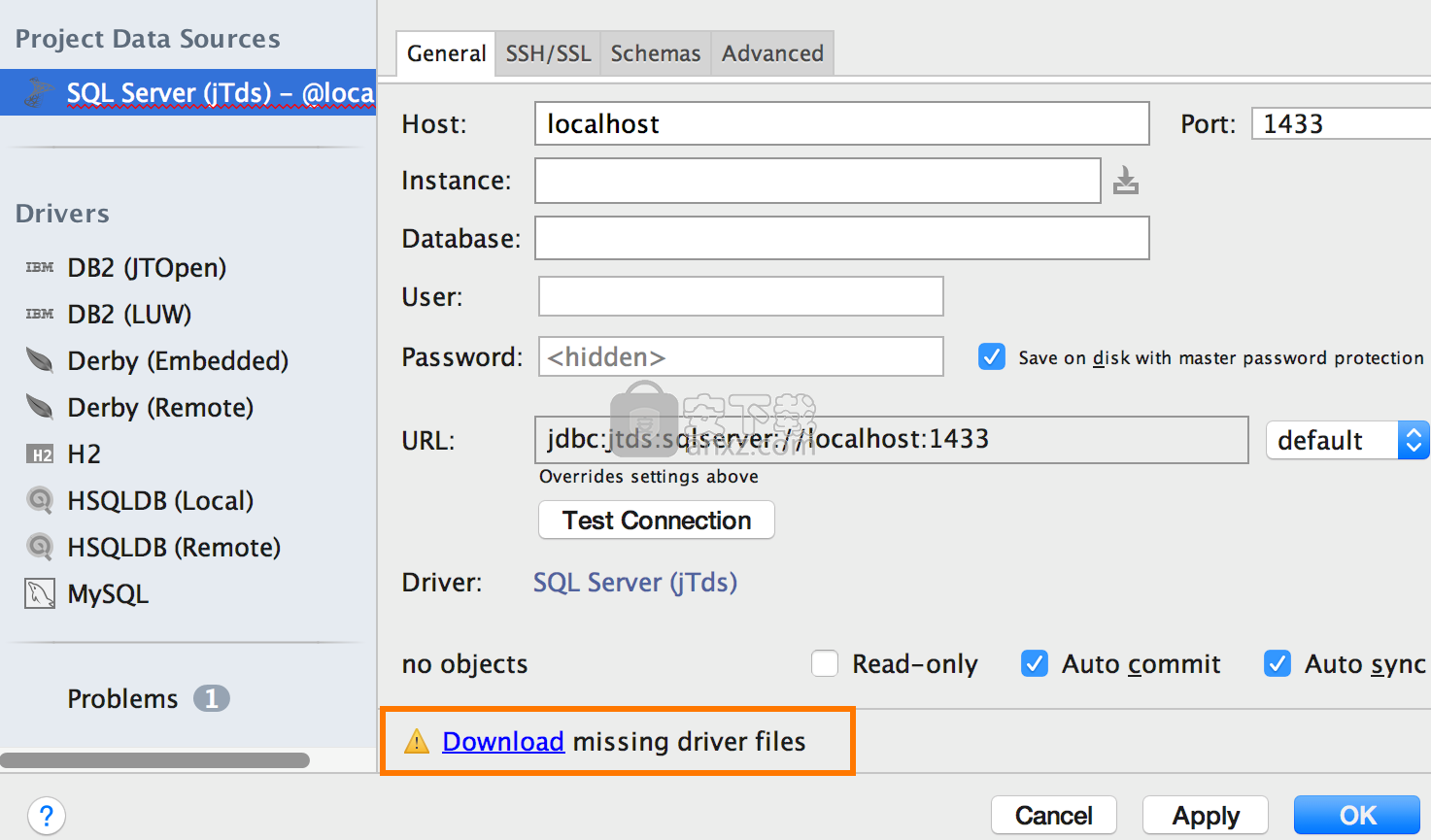Select the Derby (Embedded) driver entry
Image resolution: width=1431 pixels, height=840 pixels.
(178, 360)
